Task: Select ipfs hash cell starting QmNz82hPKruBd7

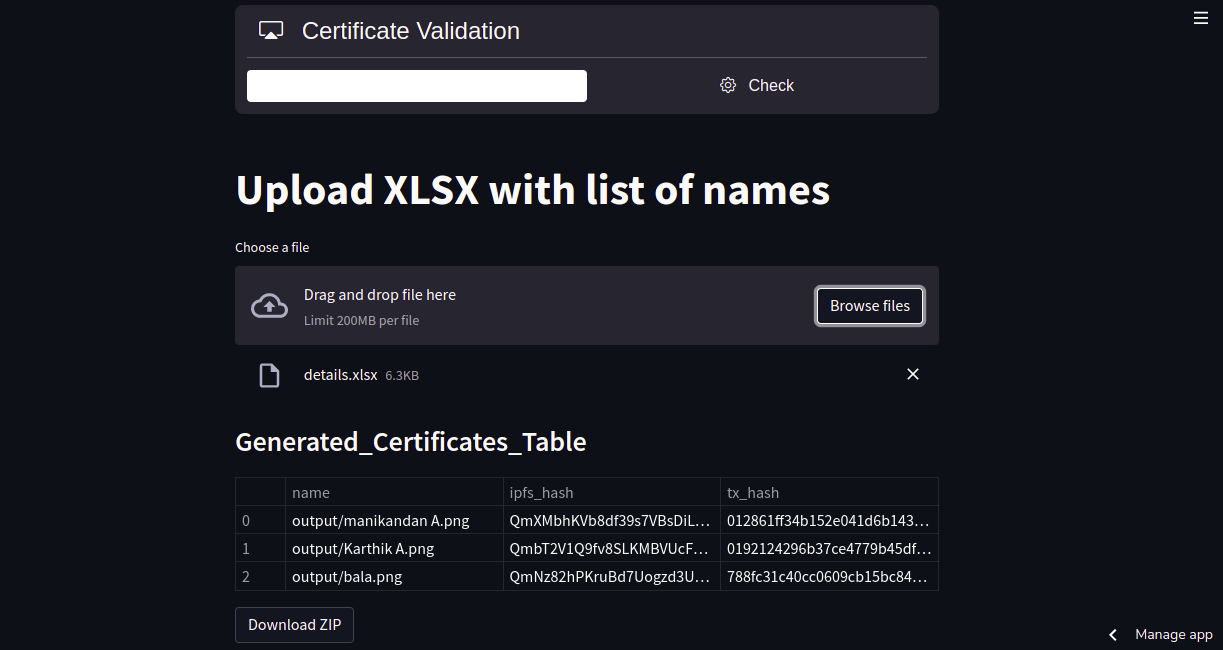Action: 612,576
